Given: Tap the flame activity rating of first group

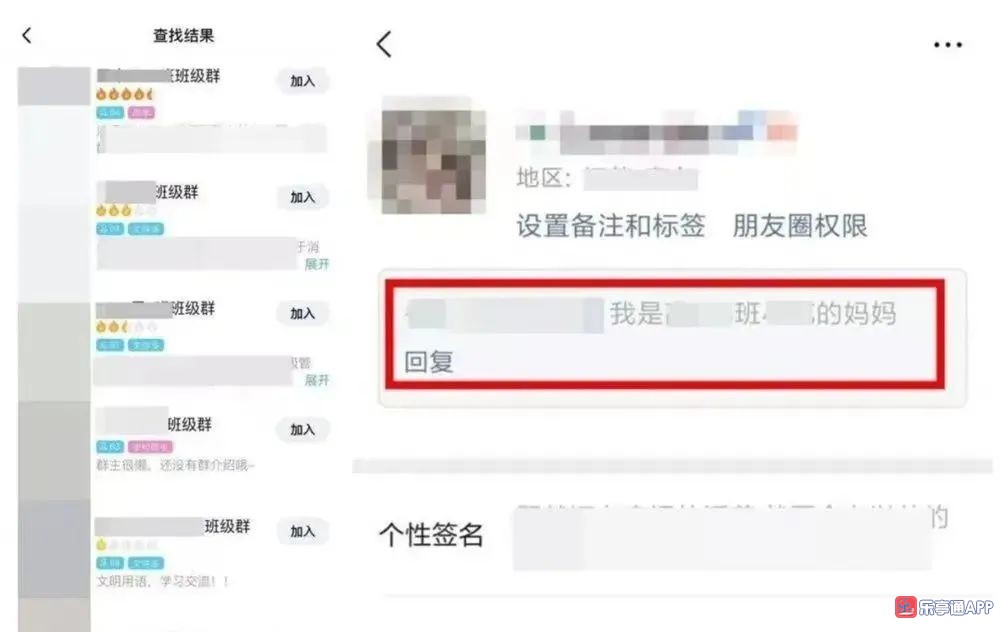Looking at the screenshot, I should pyautogui.click(x=125, y=94).
